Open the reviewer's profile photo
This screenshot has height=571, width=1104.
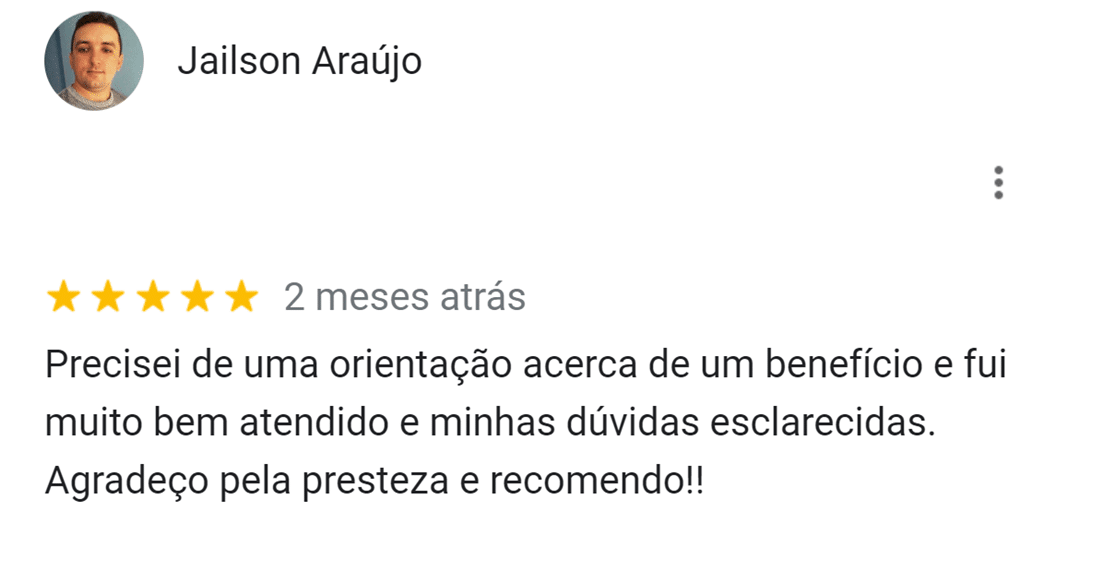click(x=94, y=61)
